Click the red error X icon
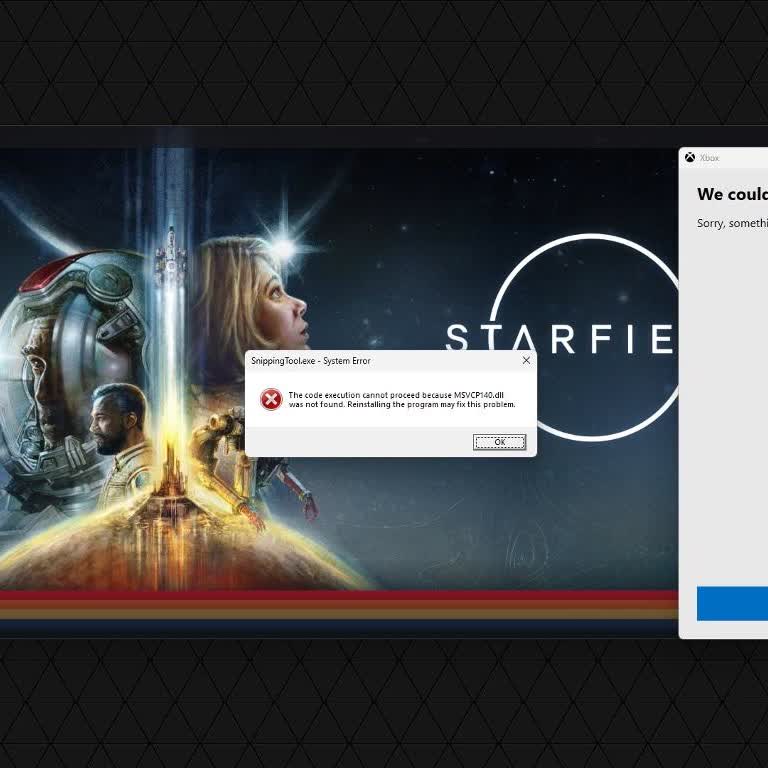The image size is (768, 768). coord(271,400)
